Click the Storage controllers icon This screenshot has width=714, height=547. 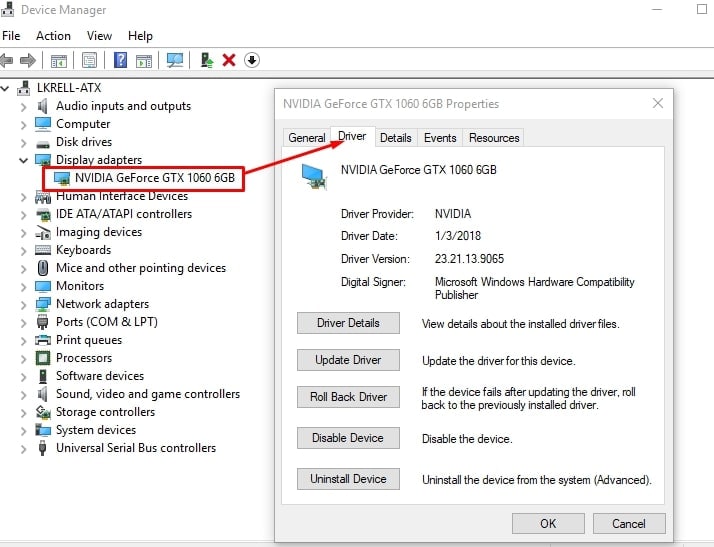tap(43, 412)
